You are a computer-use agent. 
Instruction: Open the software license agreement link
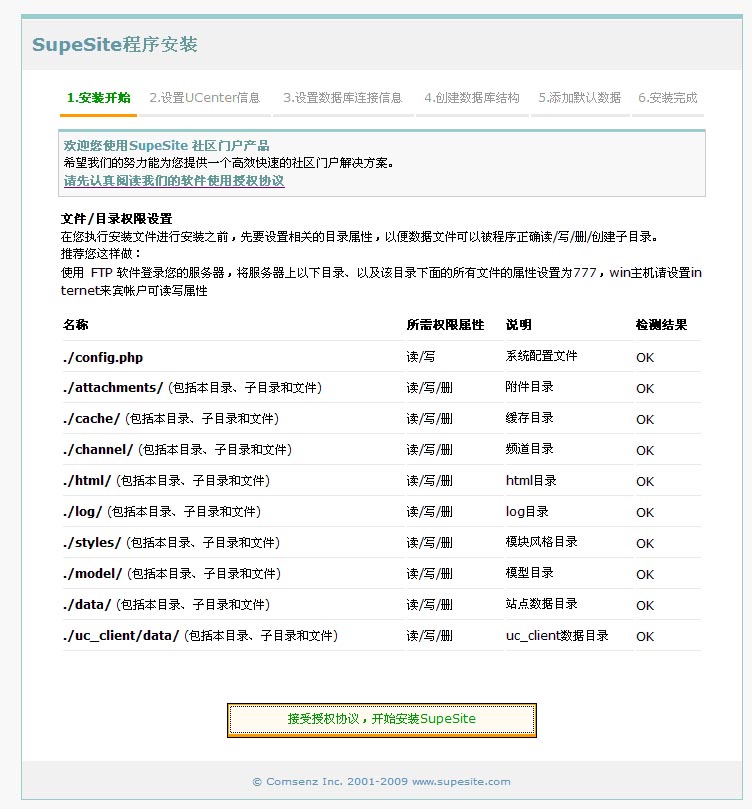[174, 181]
